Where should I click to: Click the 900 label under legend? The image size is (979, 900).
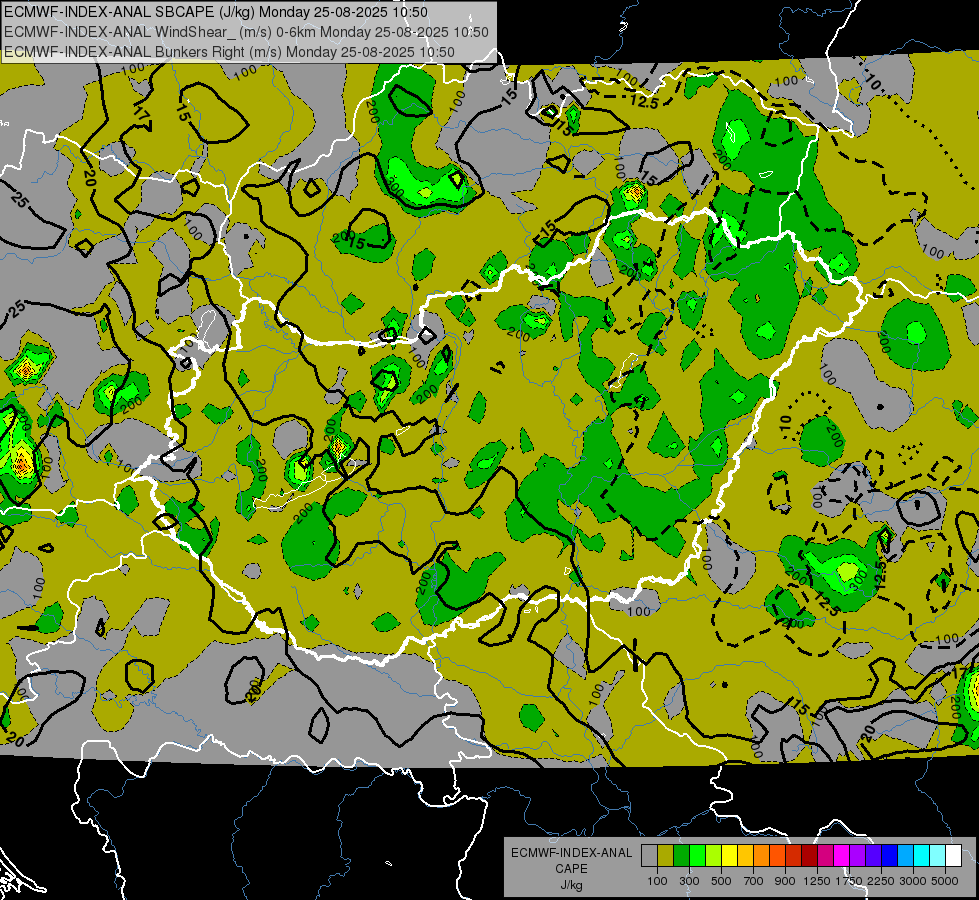click(x=785, y=881)
